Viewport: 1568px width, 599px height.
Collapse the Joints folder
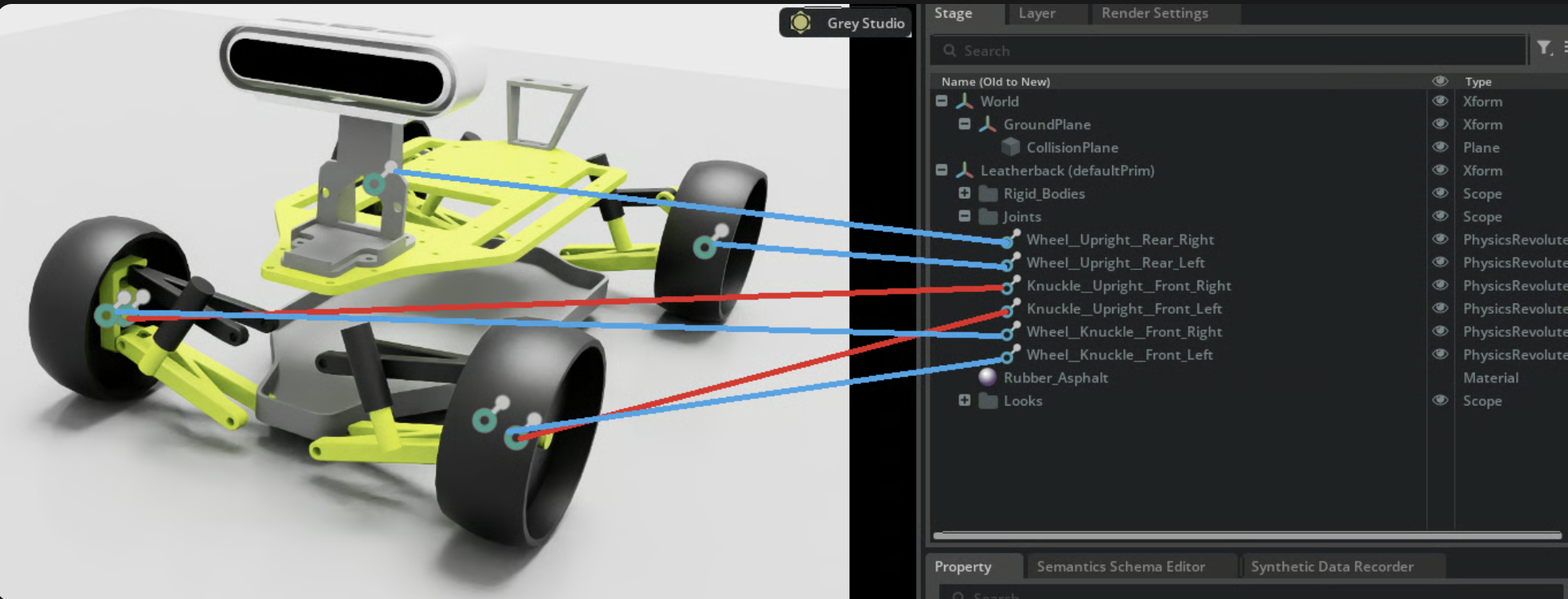[x=965, y=217]
